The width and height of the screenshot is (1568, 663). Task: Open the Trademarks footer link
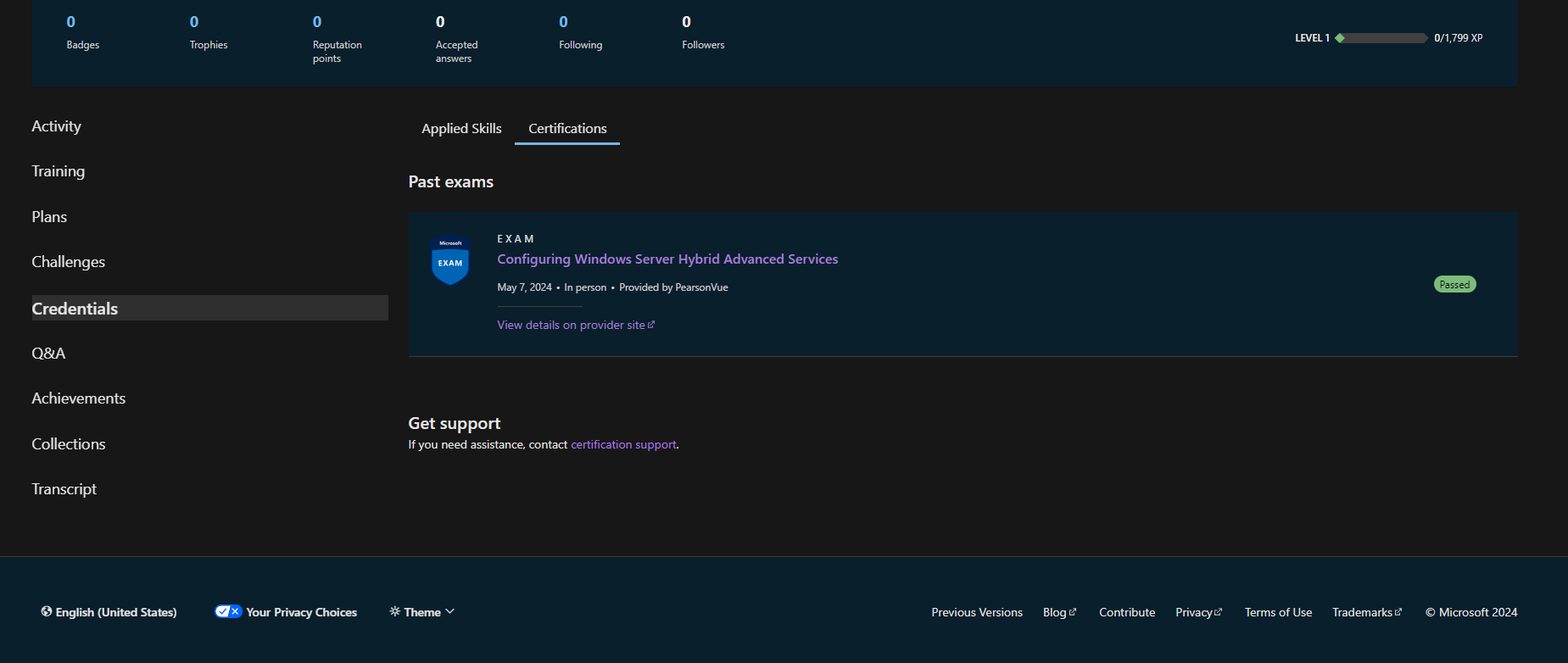[x=1367, y=612]
